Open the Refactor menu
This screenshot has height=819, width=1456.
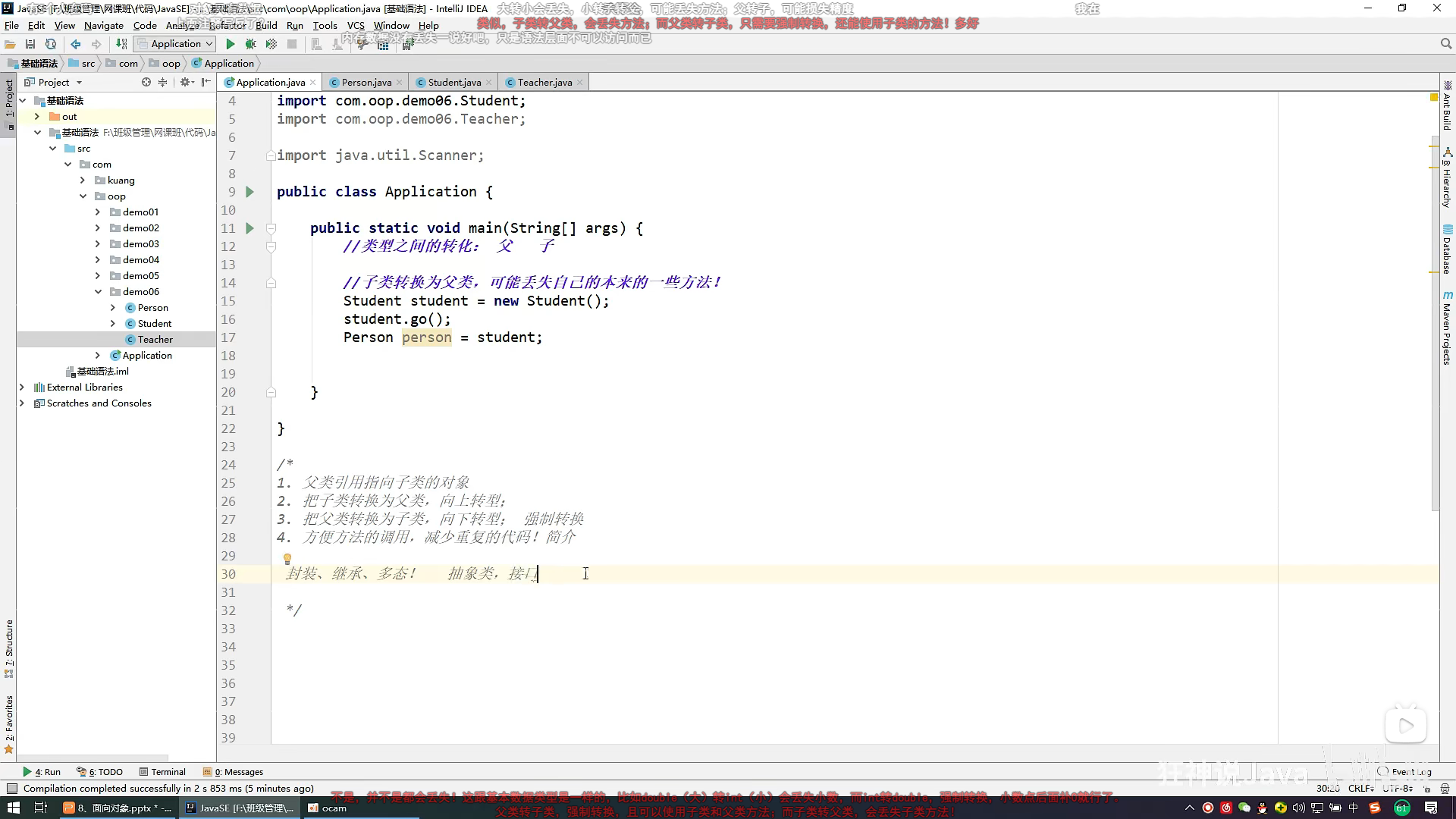point(227,25)
